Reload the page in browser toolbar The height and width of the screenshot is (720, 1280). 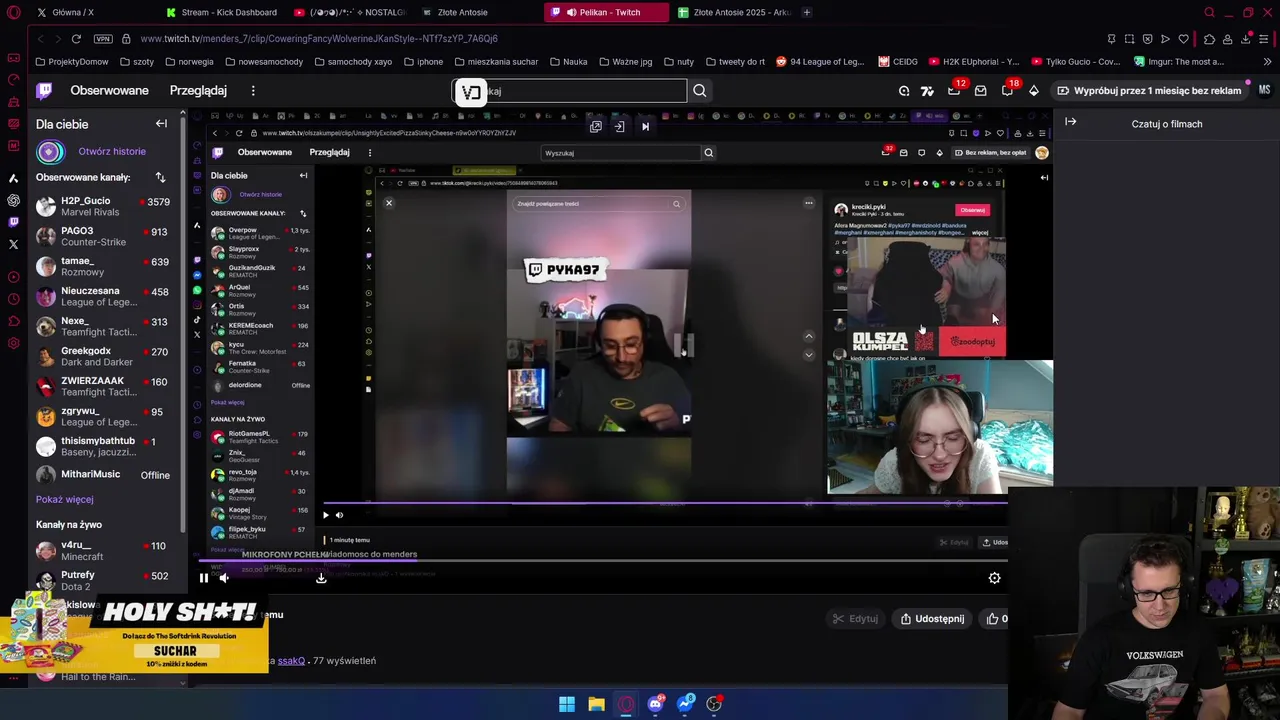pos(76,39)
